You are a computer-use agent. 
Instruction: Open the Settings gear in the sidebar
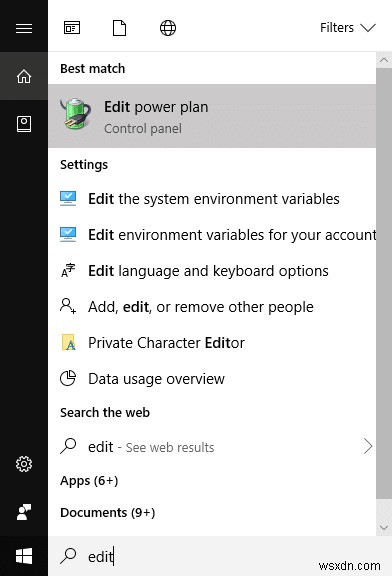click(24, 464)
